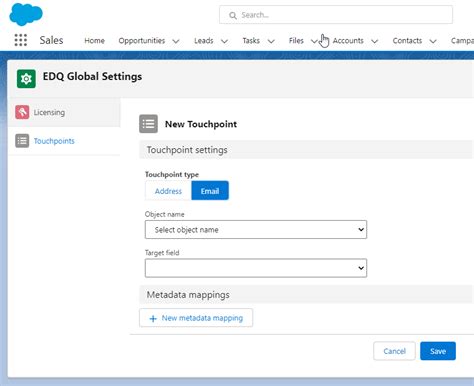Click the Salesforce cloud logo
Screen dimensions: 474x386
(x=26, y=14)
